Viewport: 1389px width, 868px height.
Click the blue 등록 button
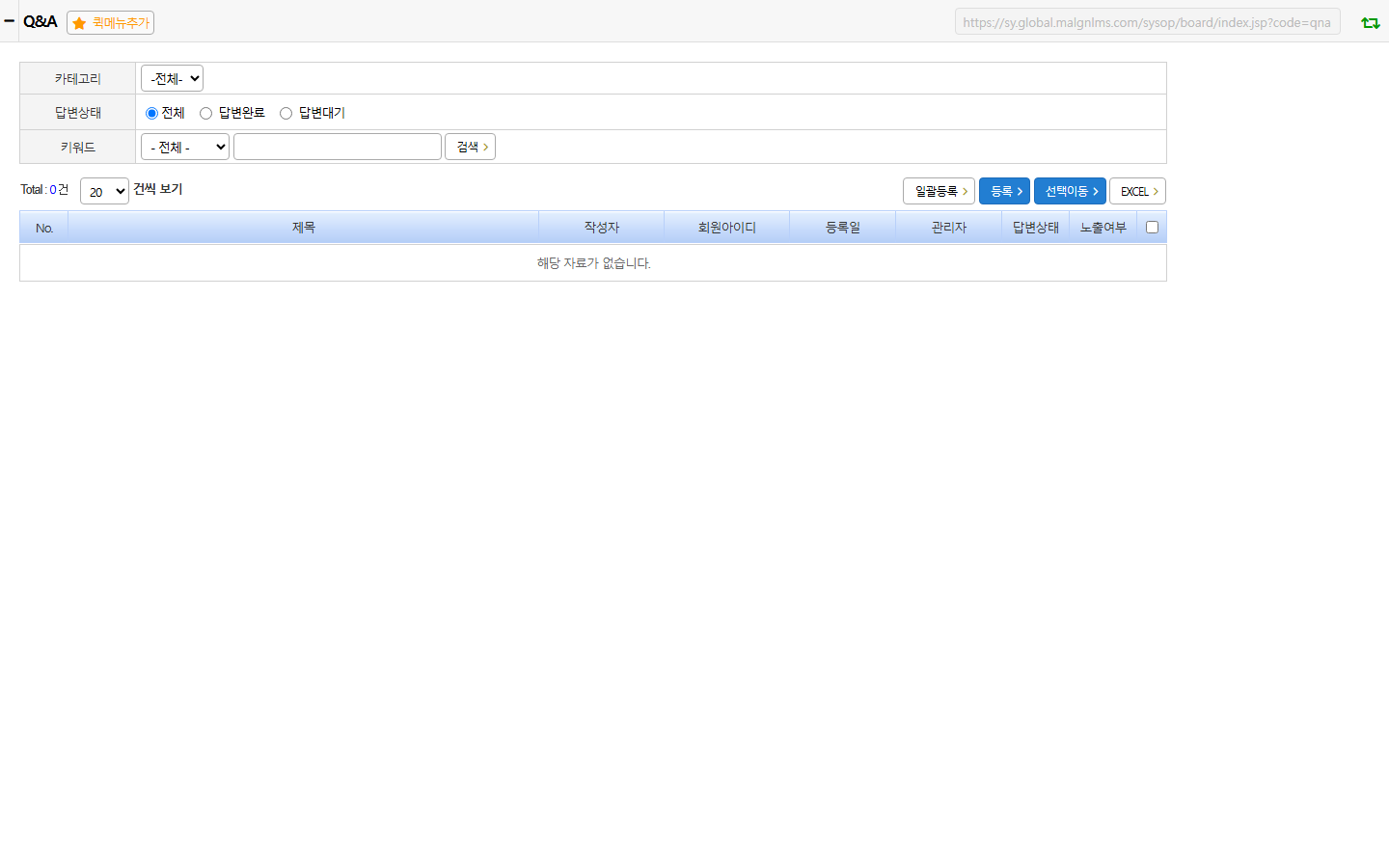tap(1004, 191)
